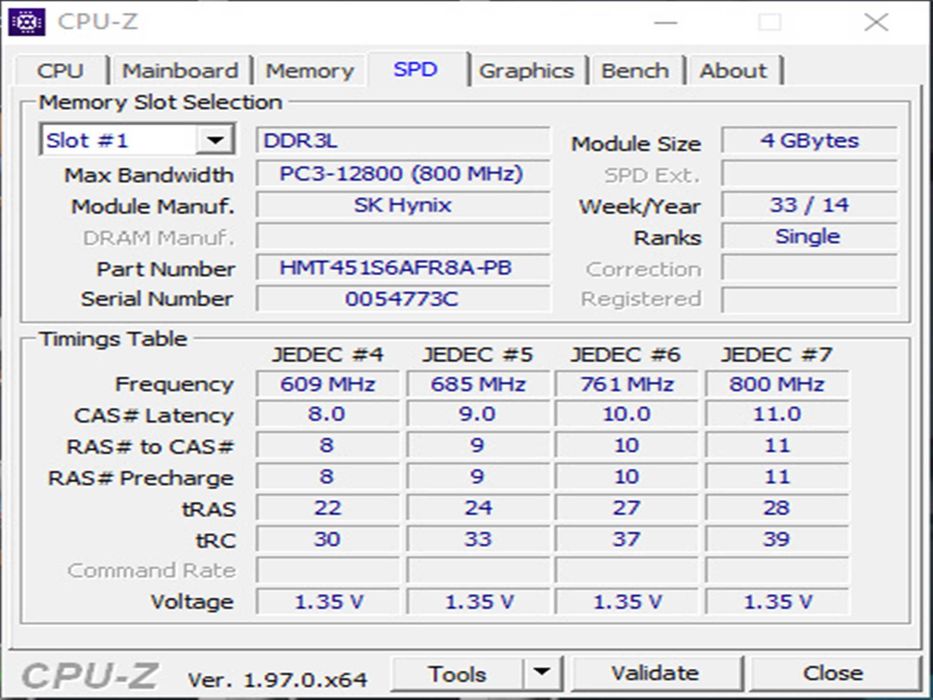Go to the Memory tab
The height and width of the screenshot is (700, 933).
point(309,71)
